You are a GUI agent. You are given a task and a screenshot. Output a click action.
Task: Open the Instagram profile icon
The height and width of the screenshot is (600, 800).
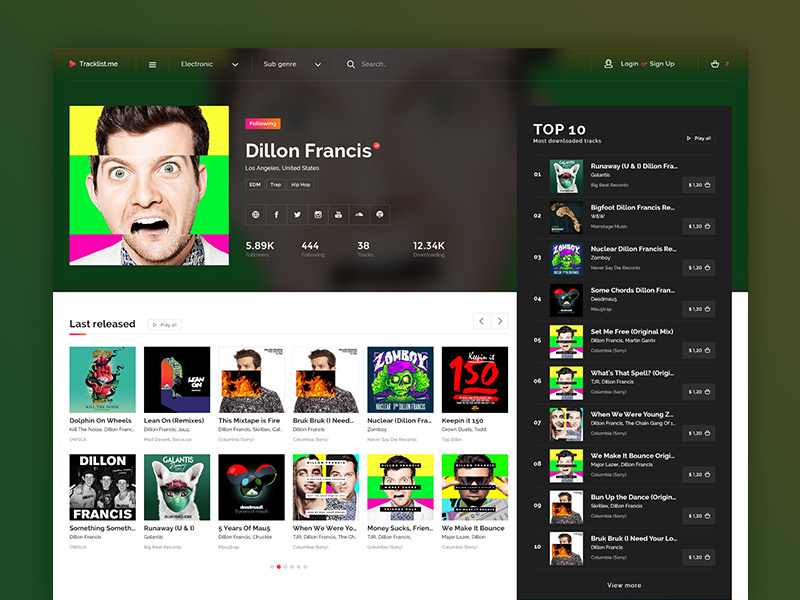(x=318, y=215)
